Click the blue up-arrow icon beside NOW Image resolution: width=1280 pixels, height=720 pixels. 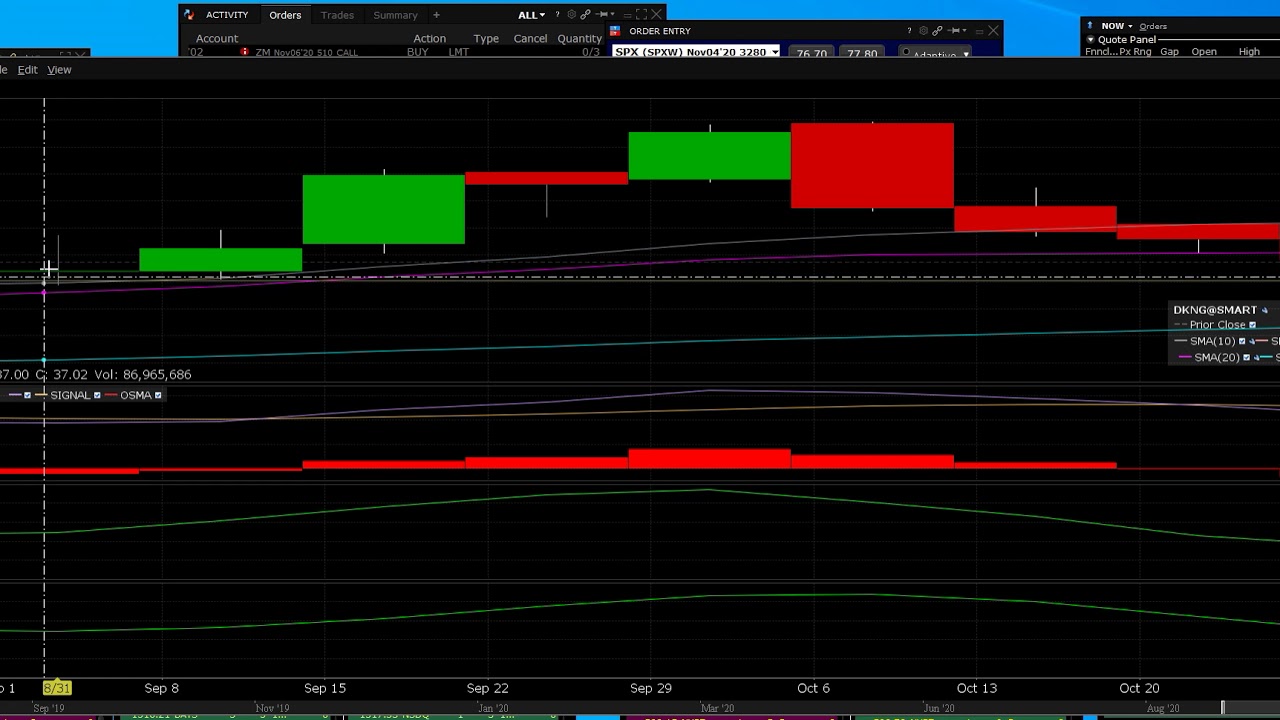click(x=1091, y=26)
